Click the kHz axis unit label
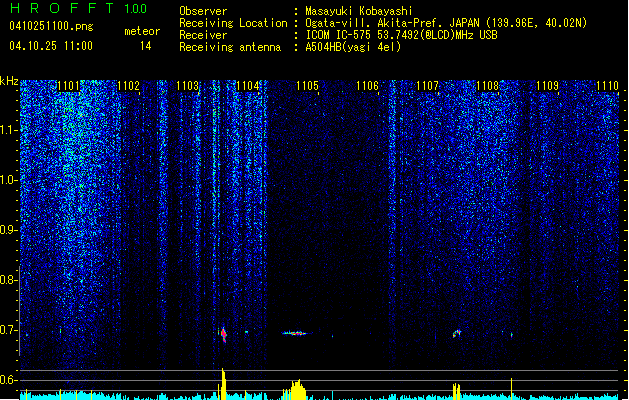 [x=9, y=81]
